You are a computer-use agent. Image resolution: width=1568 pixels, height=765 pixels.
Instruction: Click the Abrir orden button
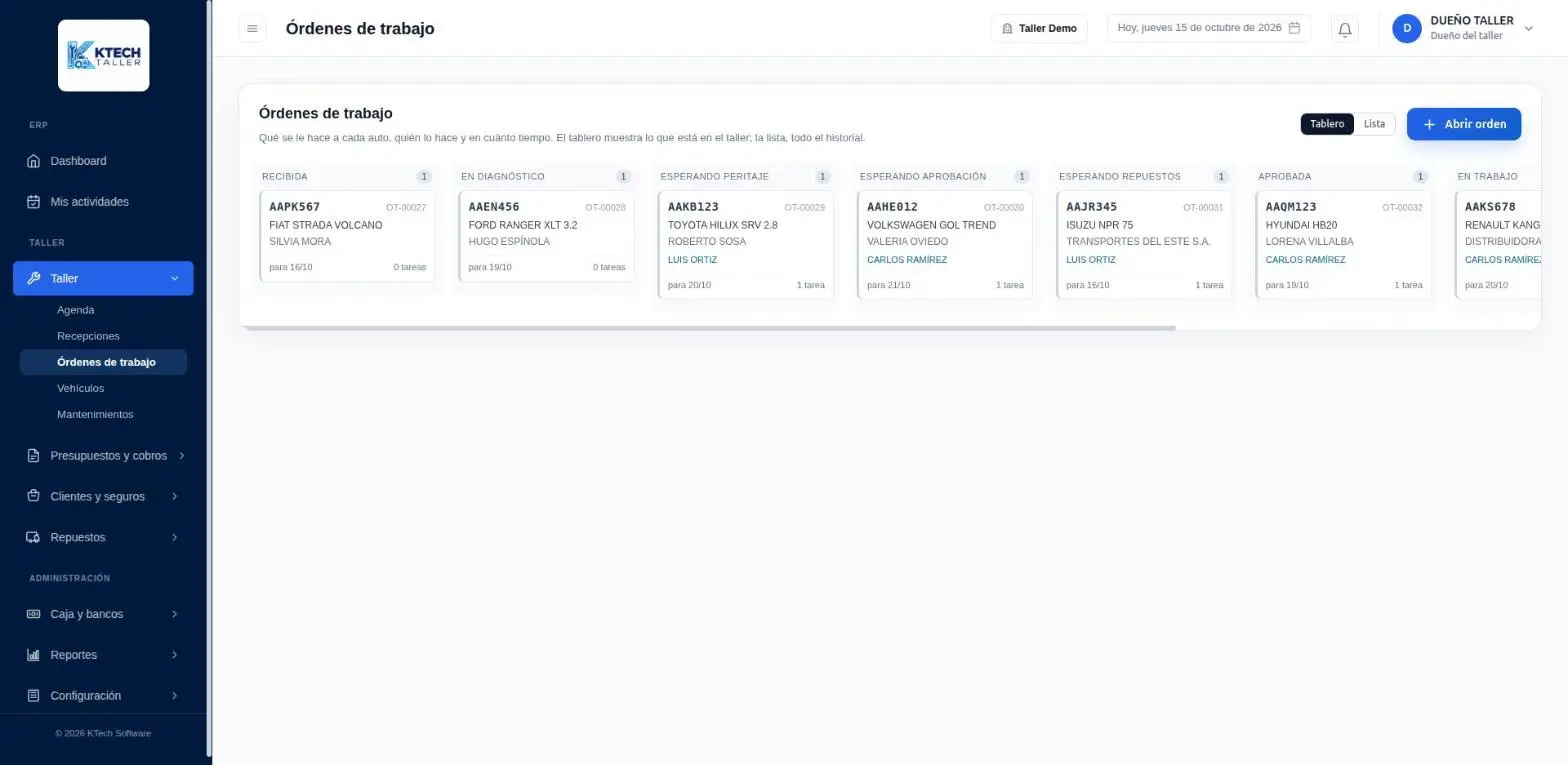(1464, 124)
